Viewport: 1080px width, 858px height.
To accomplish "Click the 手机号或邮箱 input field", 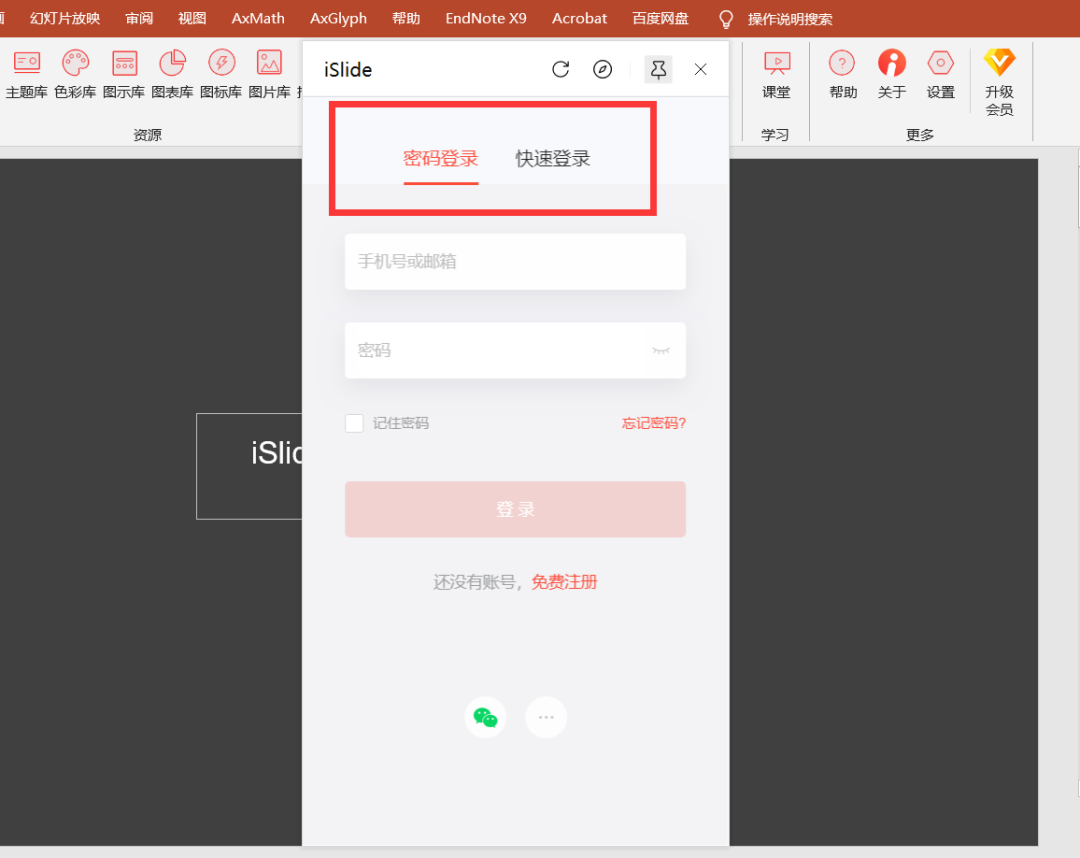I will point(515,262).
